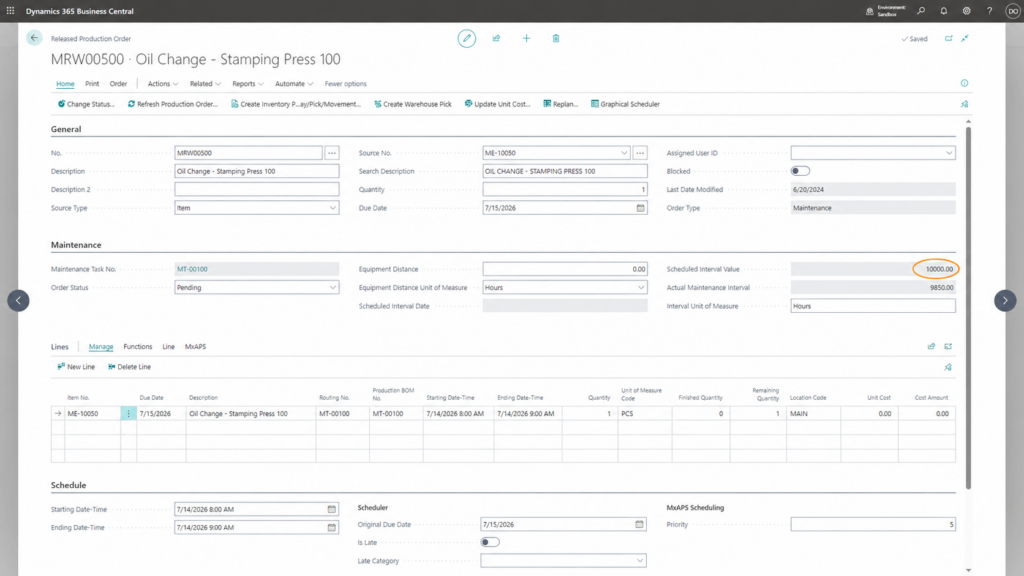Expand the Automate menu
Viewport: 1024px width, 576px height.
[x=294, y=84]
